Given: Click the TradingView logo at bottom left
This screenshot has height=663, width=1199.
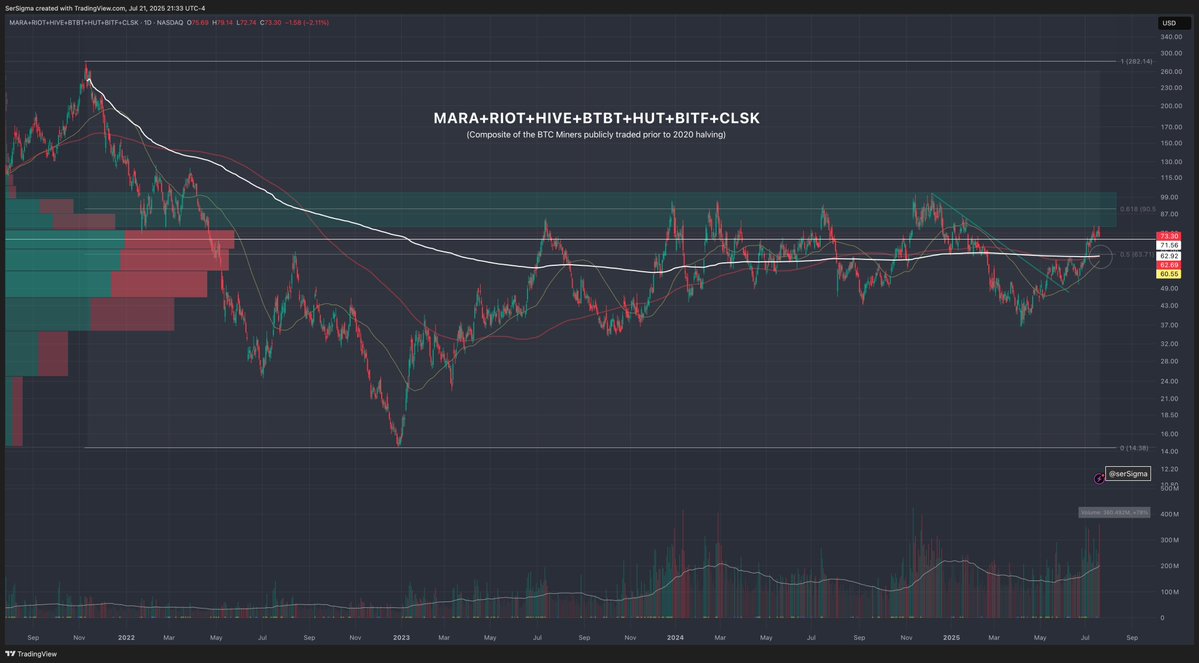Looking at the screenshot, I should [x=31, y=654].
